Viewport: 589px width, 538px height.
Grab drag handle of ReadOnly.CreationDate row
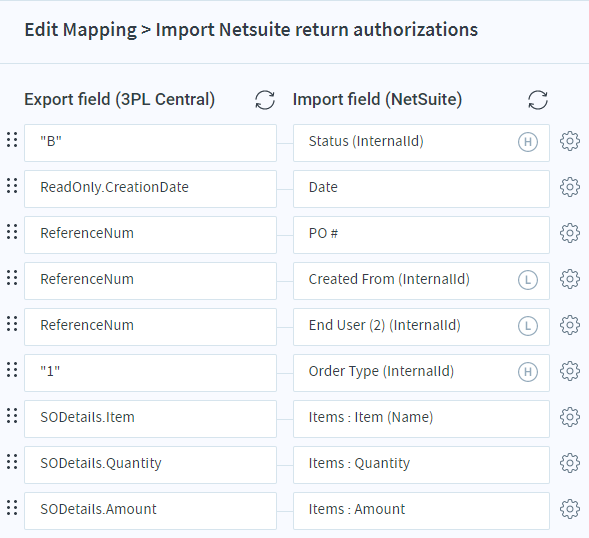pyautogui.click(x=12, y=186)
